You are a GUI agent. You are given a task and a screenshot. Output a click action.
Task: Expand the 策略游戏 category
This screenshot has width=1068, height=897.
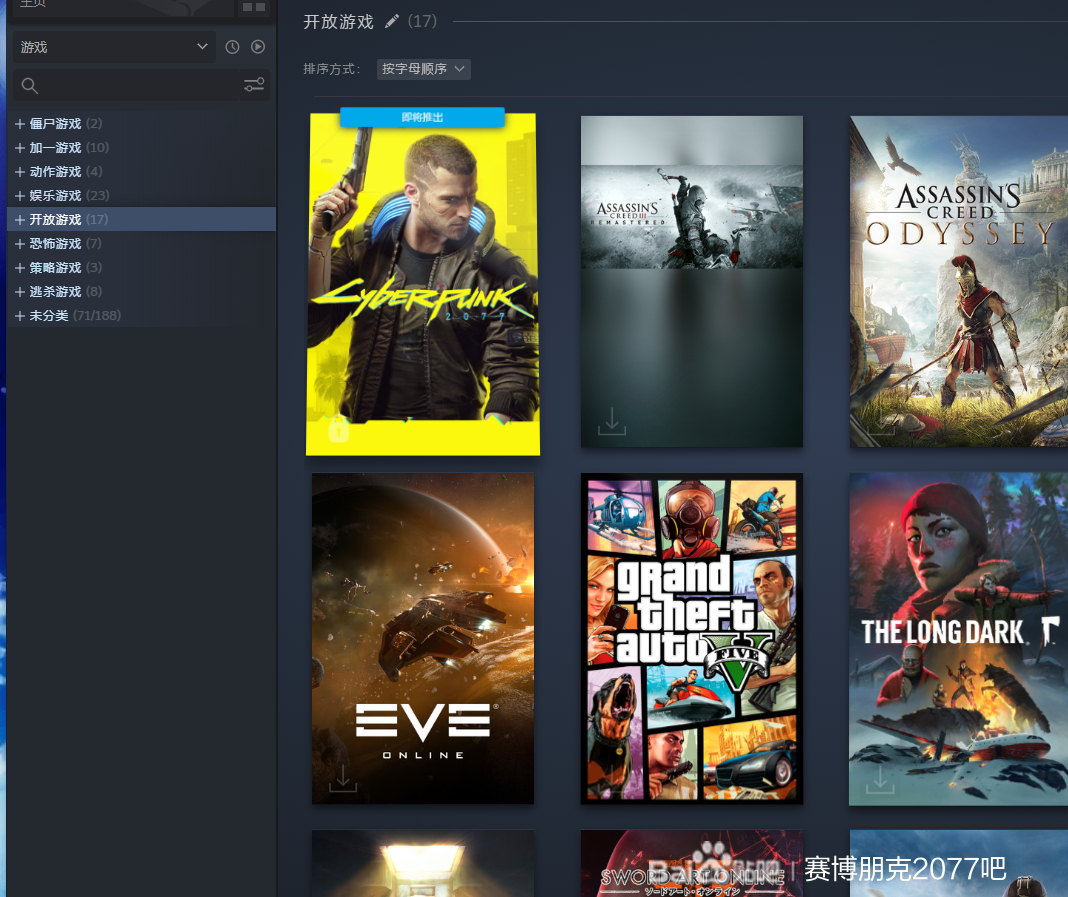tap(20, 268)
